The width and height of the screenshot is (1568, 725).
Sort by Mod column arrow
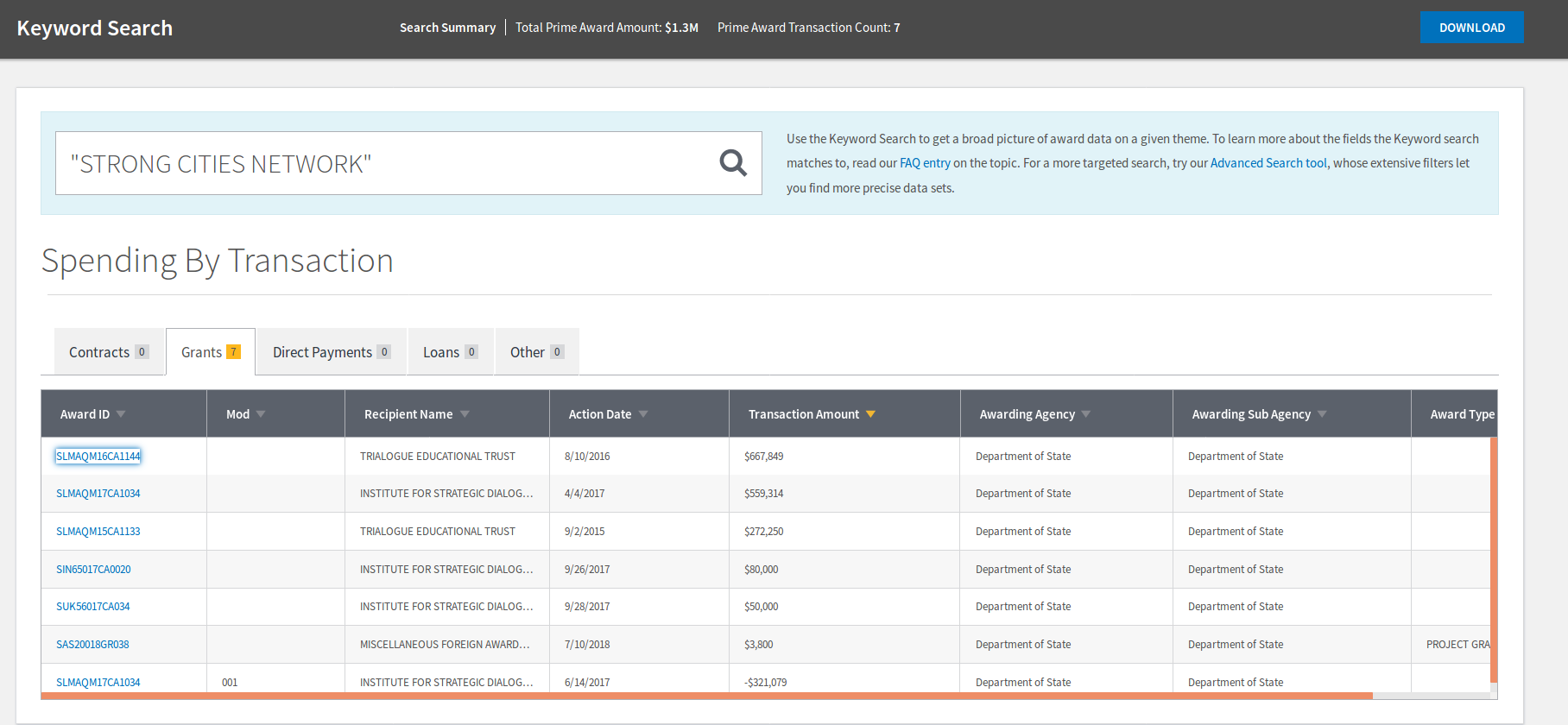(x=261, y=414)
